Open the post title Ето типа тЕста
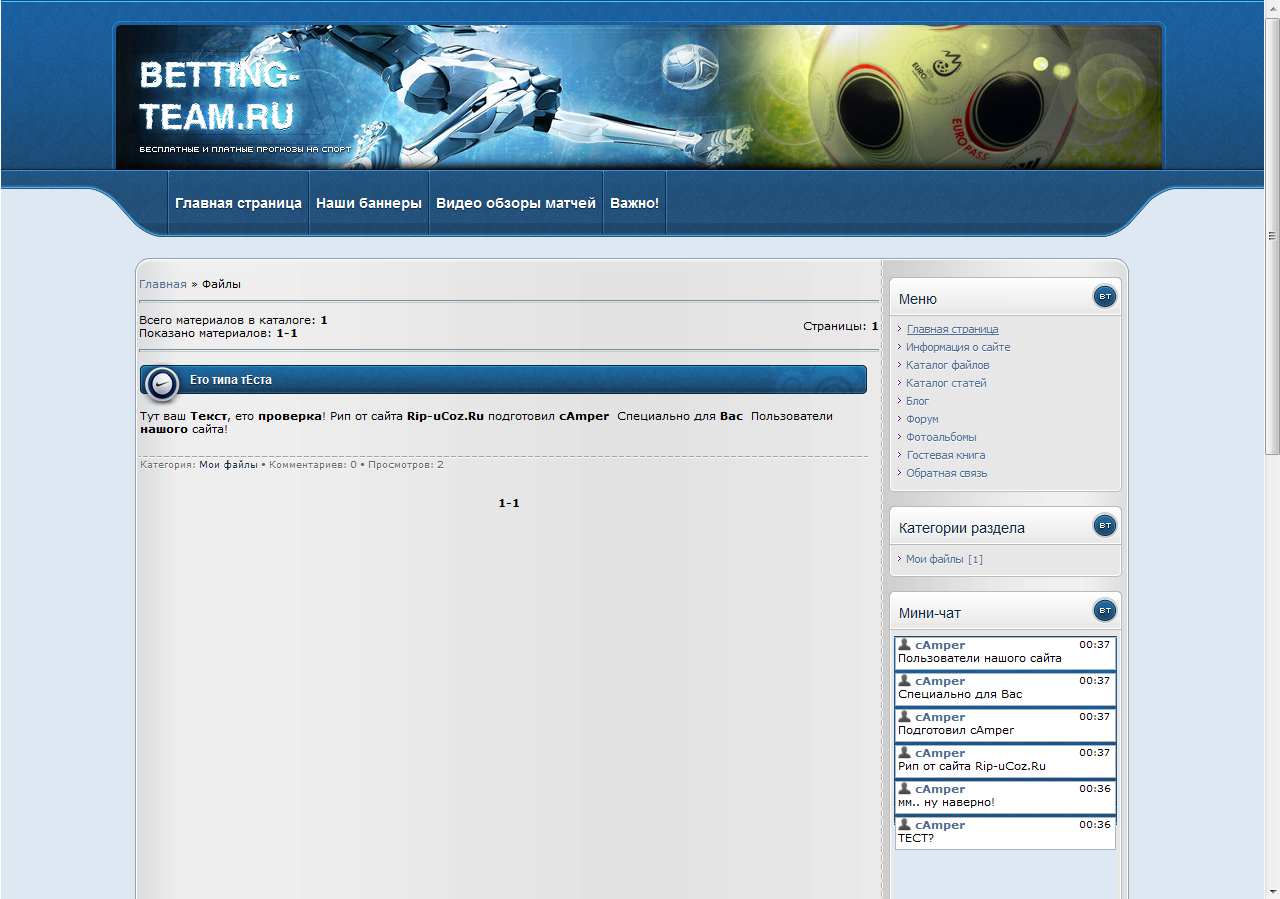 pos(231,380)
